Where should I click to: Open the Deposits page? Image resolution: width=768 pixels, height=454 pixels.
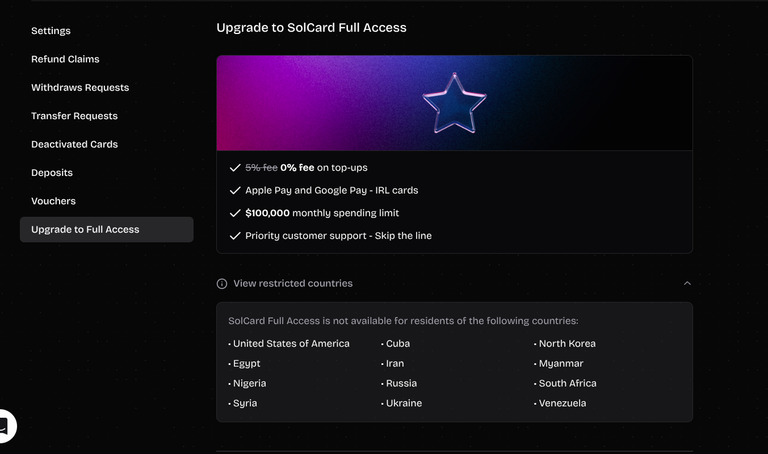click(x=52, y=172)
